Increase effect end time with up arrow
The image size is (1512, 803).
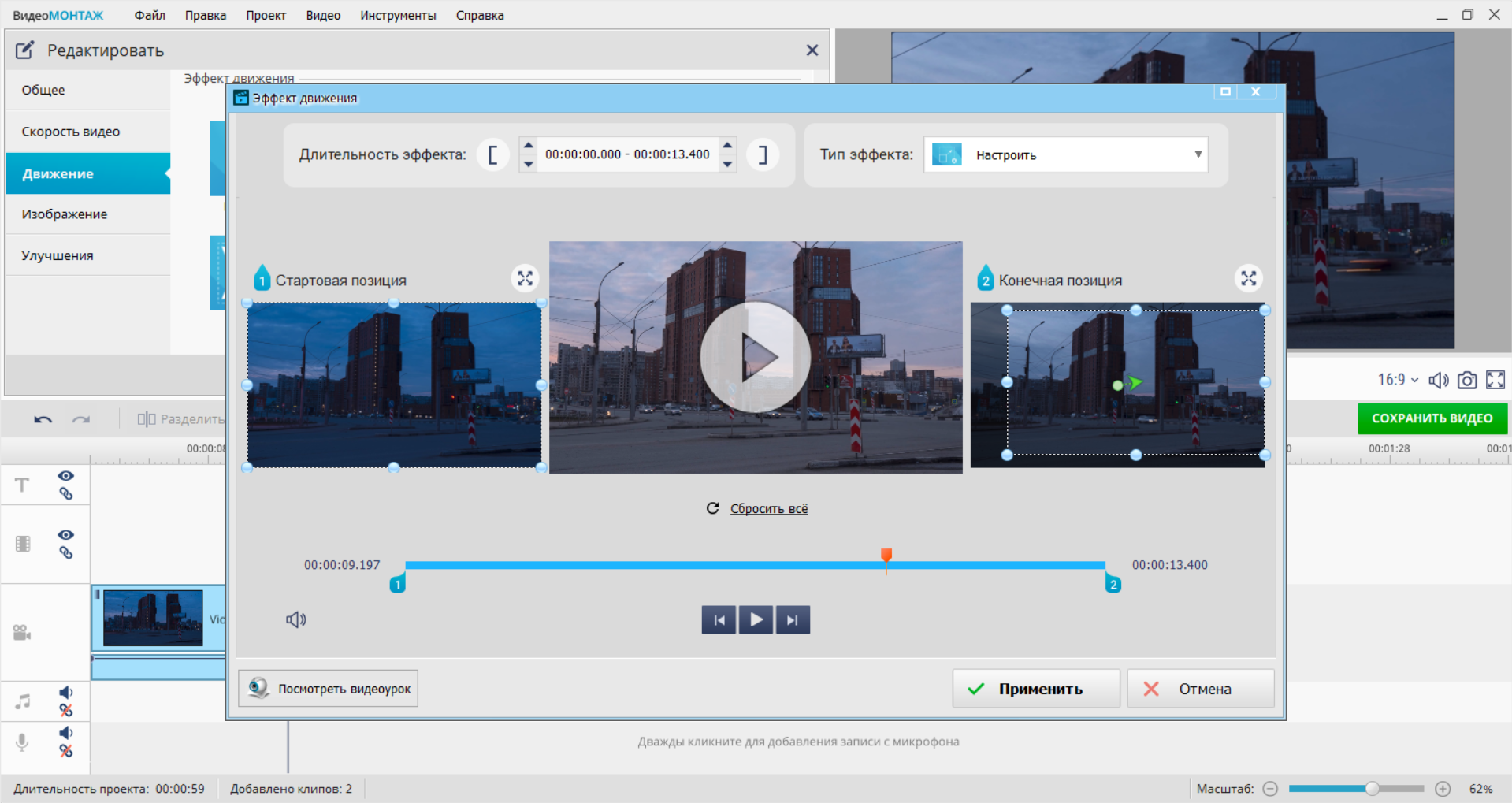[x=728, y=145]
